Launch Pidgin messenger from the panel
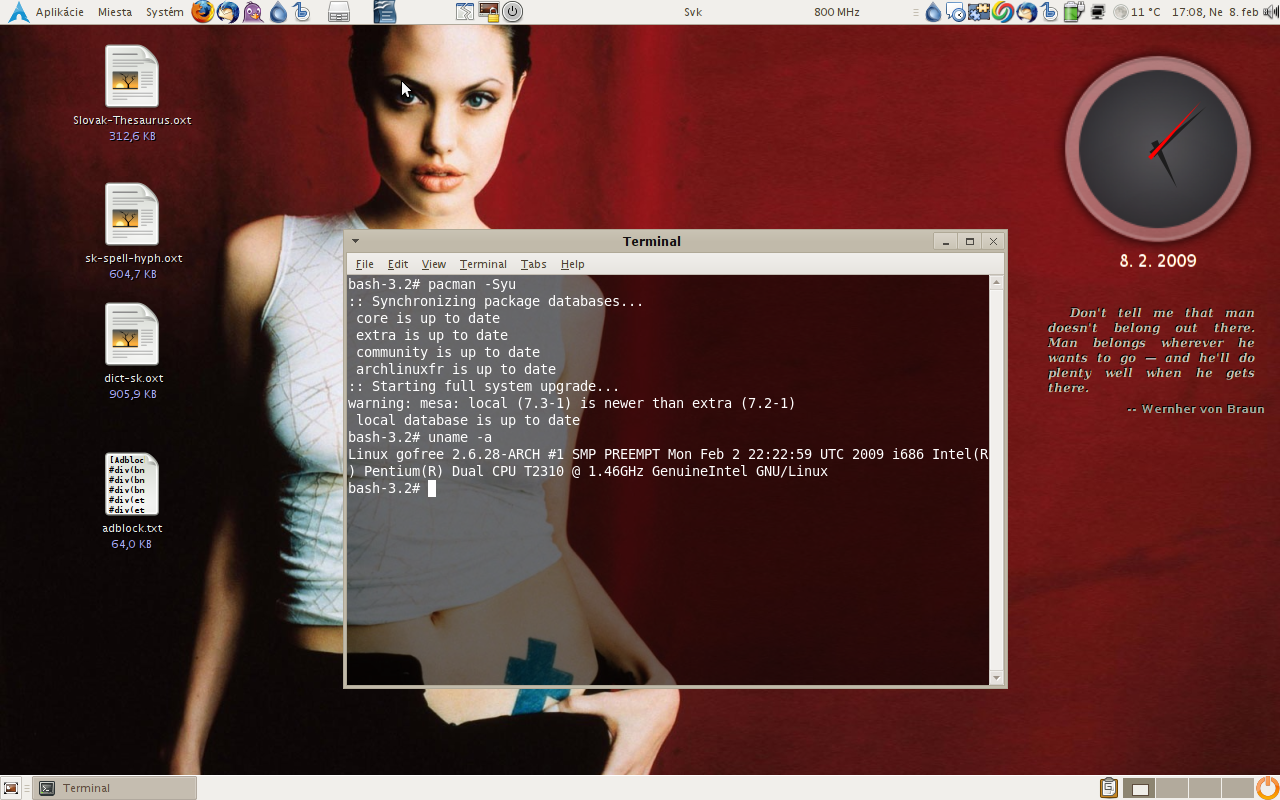Viewport: 1280px width, 800px height. click(x=253, y=12)
